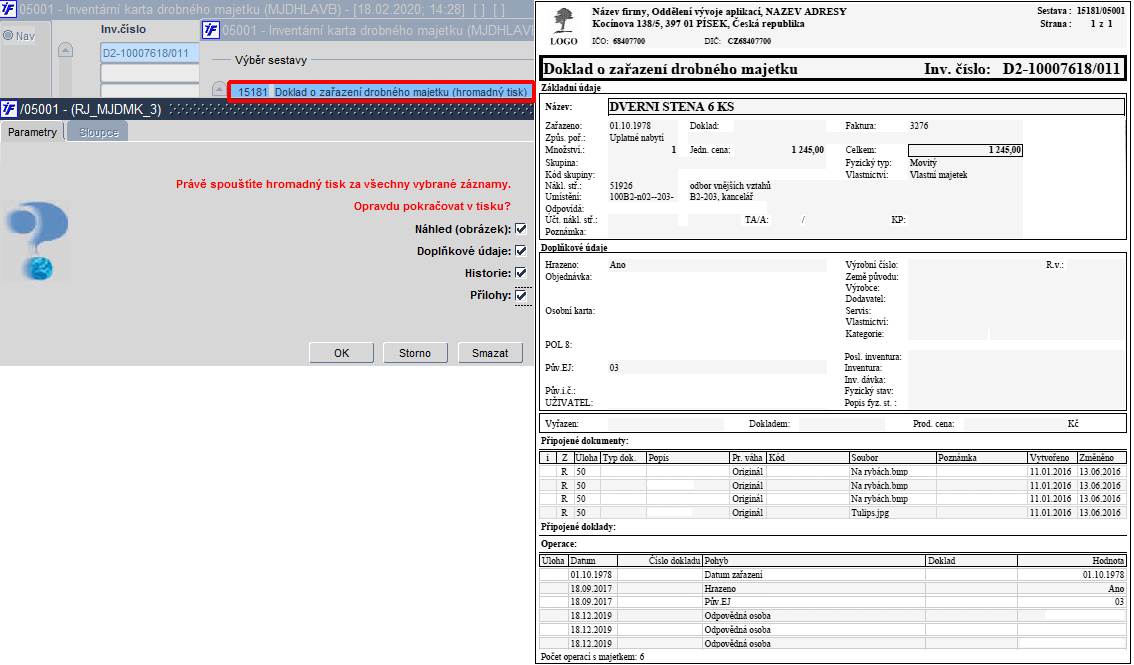The width and height of the screenshot is (1134, 665).
Task: Click the report heading 'Doklad o zařazení drobného majetku'
Action: pos(670,69)
